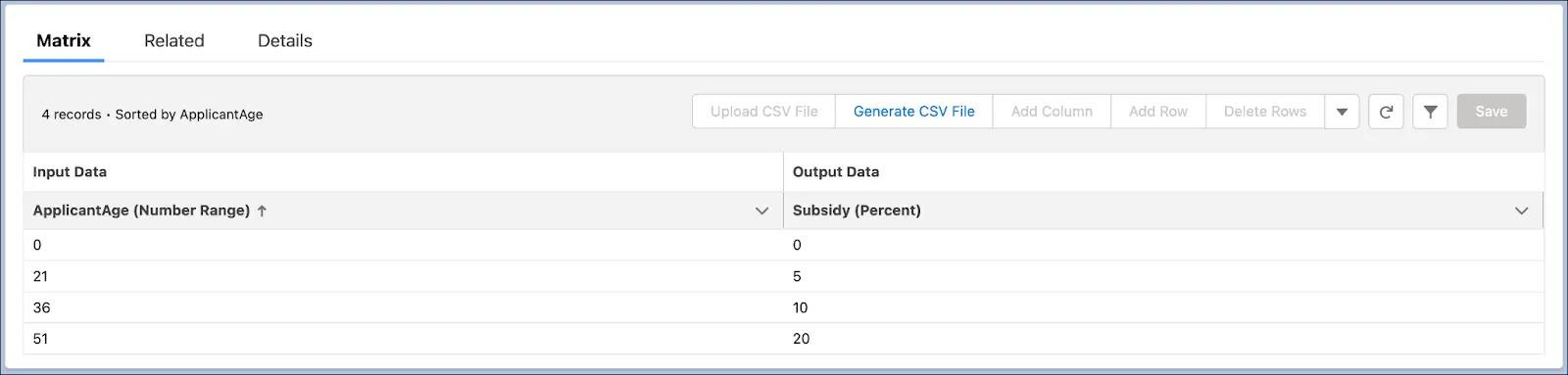
Task: Open the filter funnel icon
Action: (1430, 112)
